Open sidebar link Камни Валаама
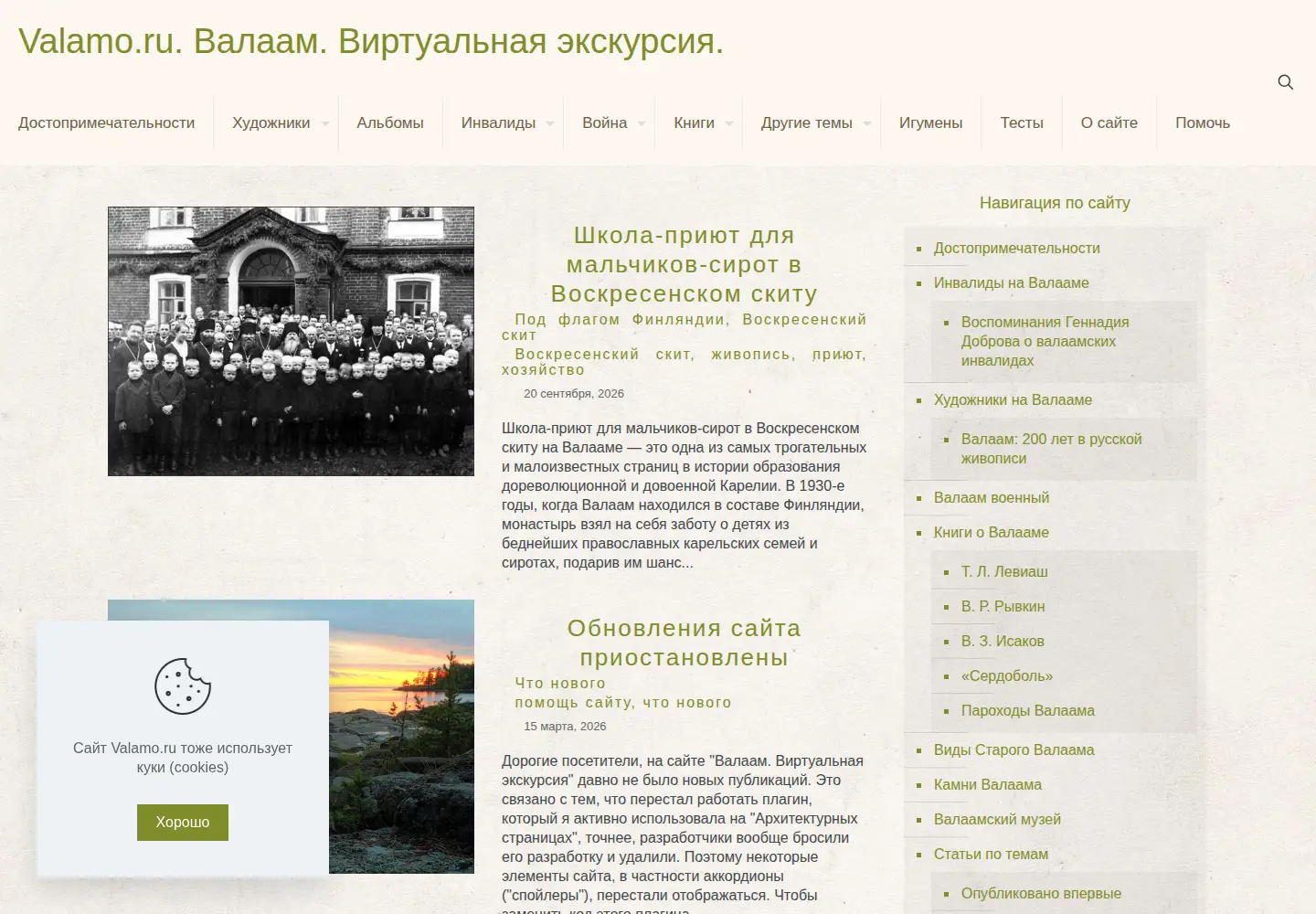This screenshot has height=914, width=1316. coord(987,784)
